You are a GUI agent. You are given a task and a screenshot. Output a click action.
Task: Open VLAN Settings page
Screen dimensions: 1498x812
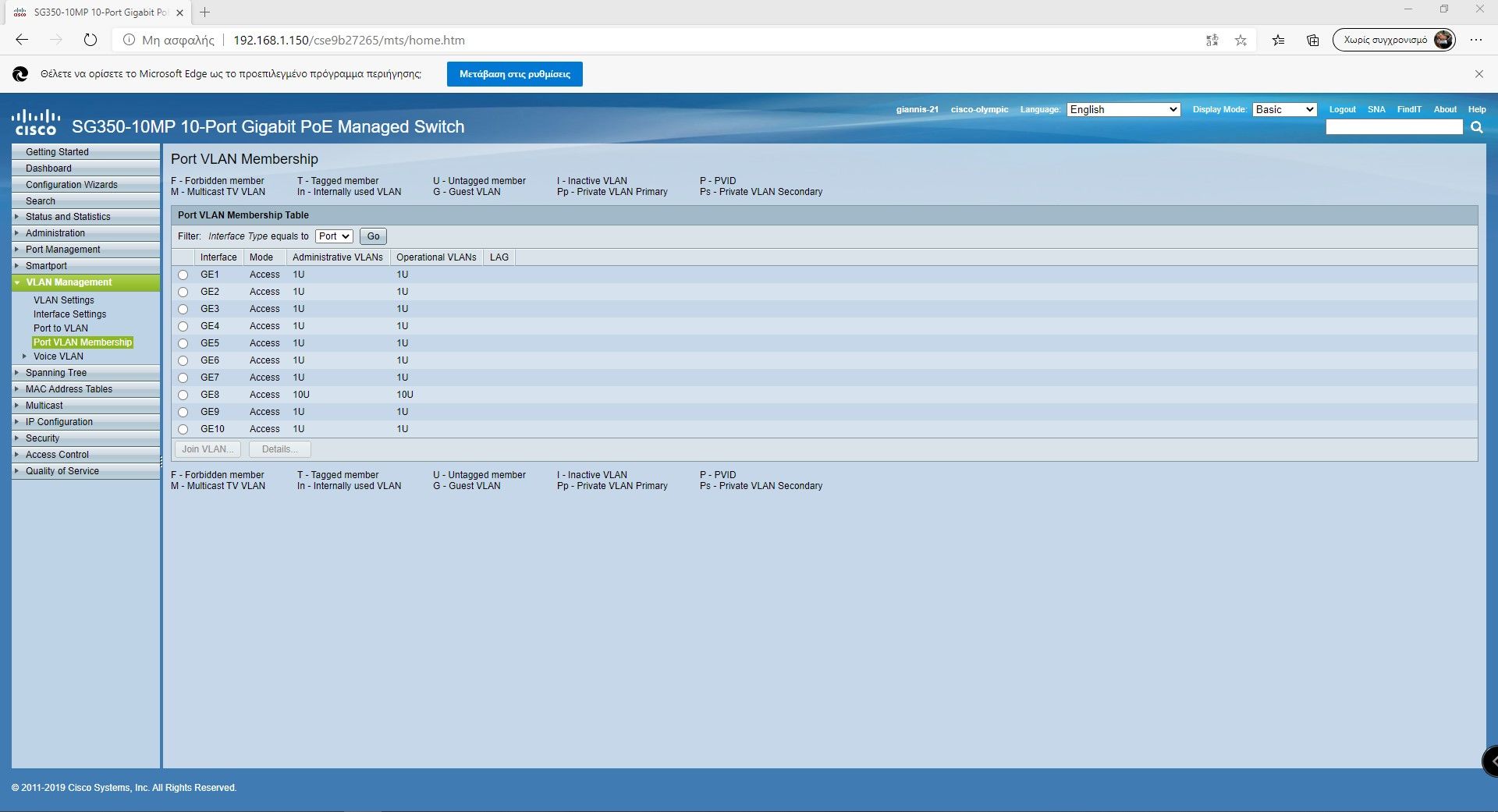[x=64, y=300]
